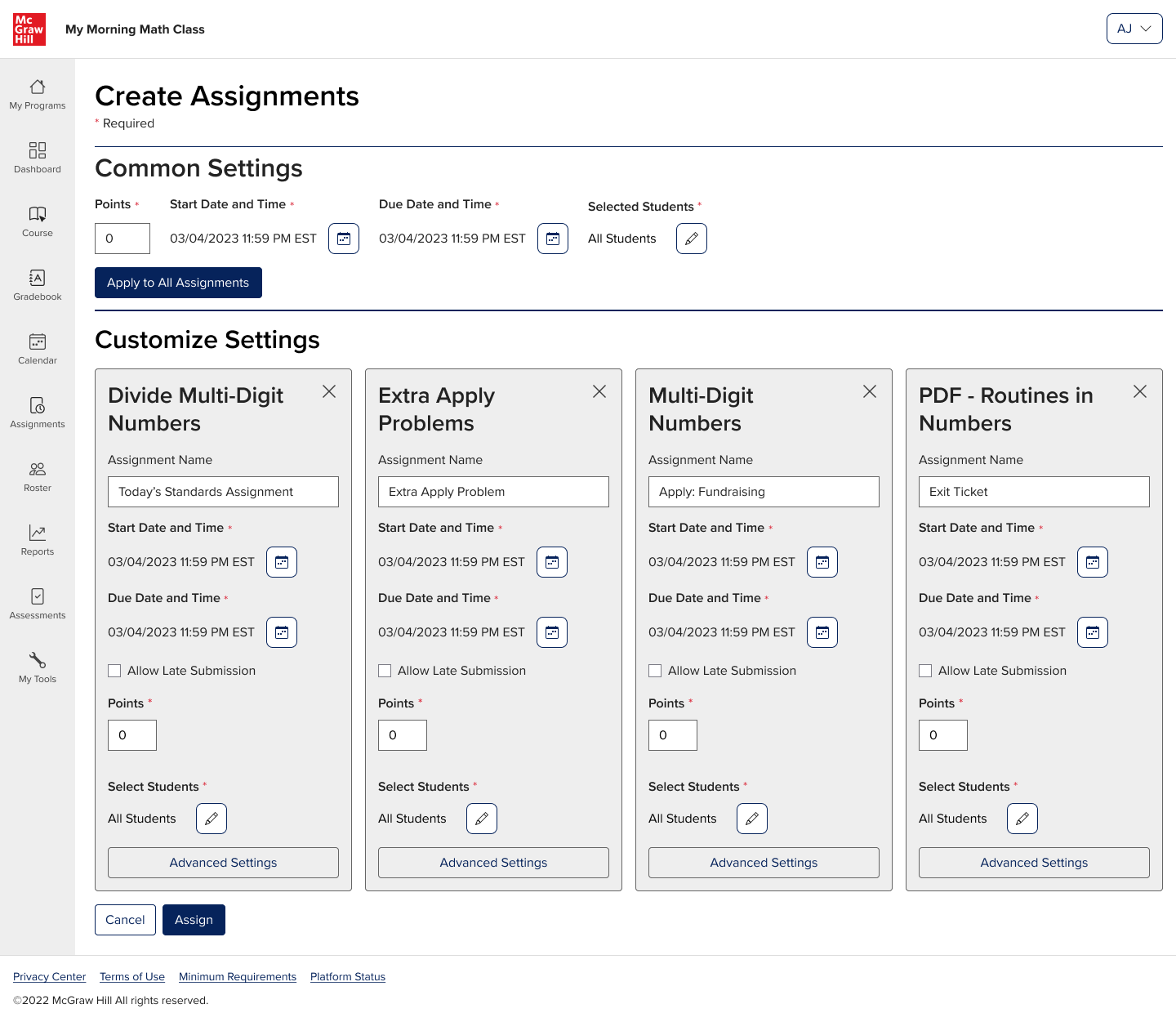Open the Minimum Requirements link
Viewport: 1176px width, 1022px height.
(x=238, y=977)
